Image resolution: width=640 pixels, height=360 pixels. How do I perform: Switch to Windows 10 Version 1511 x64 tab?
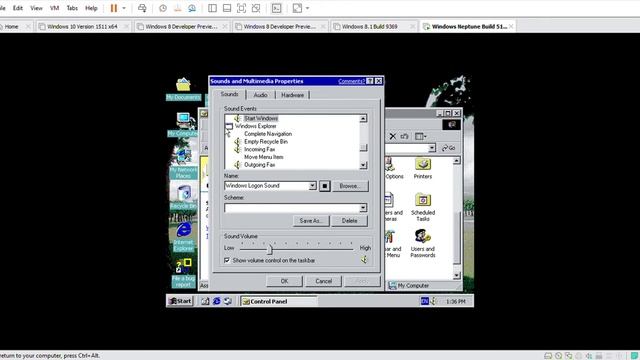pyautogui.click(x=82, y=27)
